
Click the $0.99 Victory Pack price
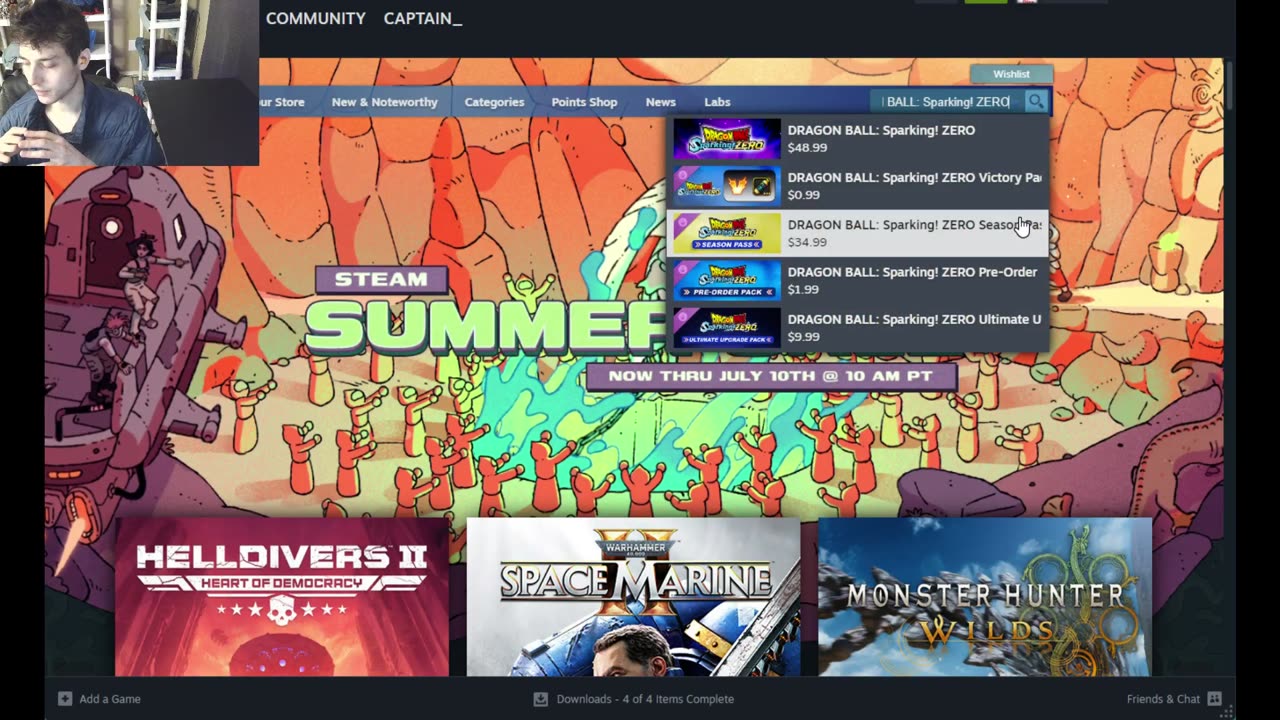coord(803,195)
